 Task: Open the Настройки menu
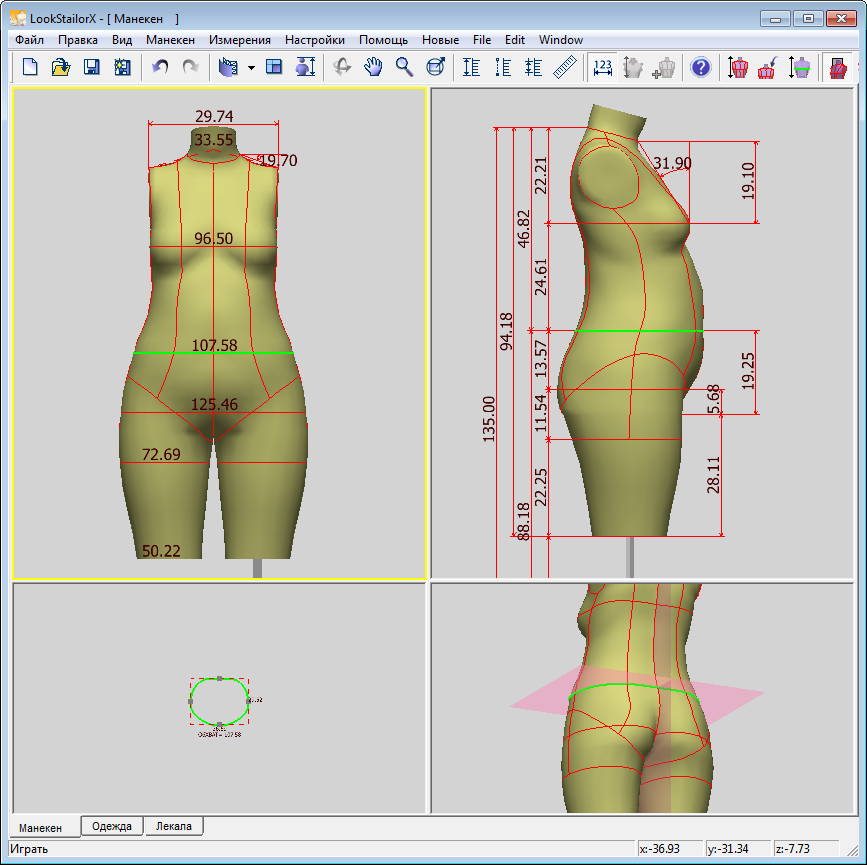[314, 40]
